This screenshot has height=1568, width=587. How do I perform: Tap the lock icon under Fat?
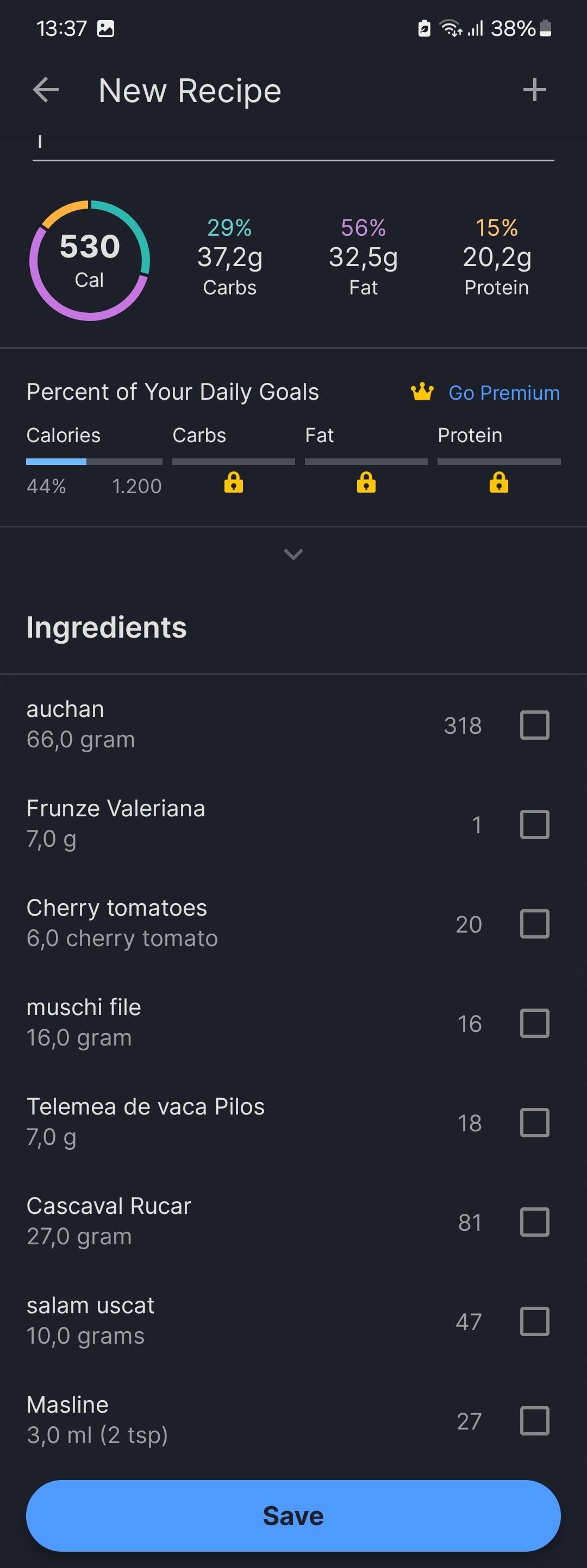[x=366, y=483]
